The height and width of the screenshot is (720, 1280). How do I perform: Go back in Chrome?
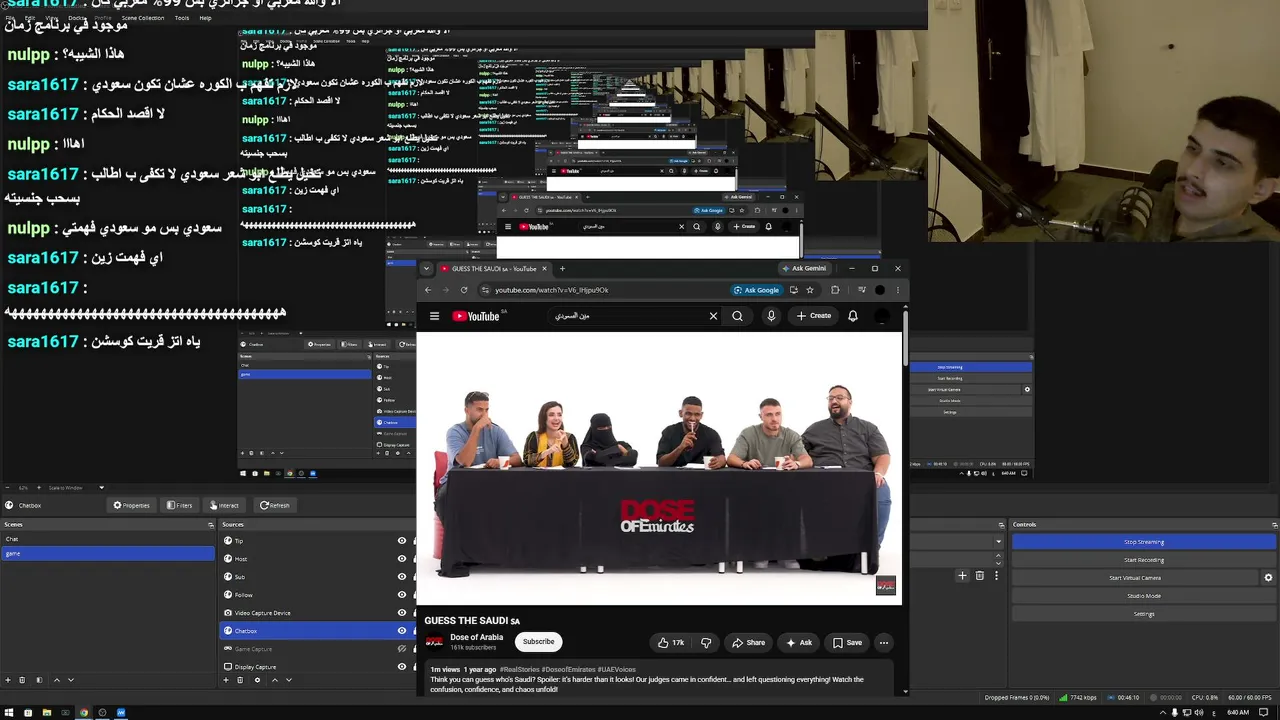428,290
